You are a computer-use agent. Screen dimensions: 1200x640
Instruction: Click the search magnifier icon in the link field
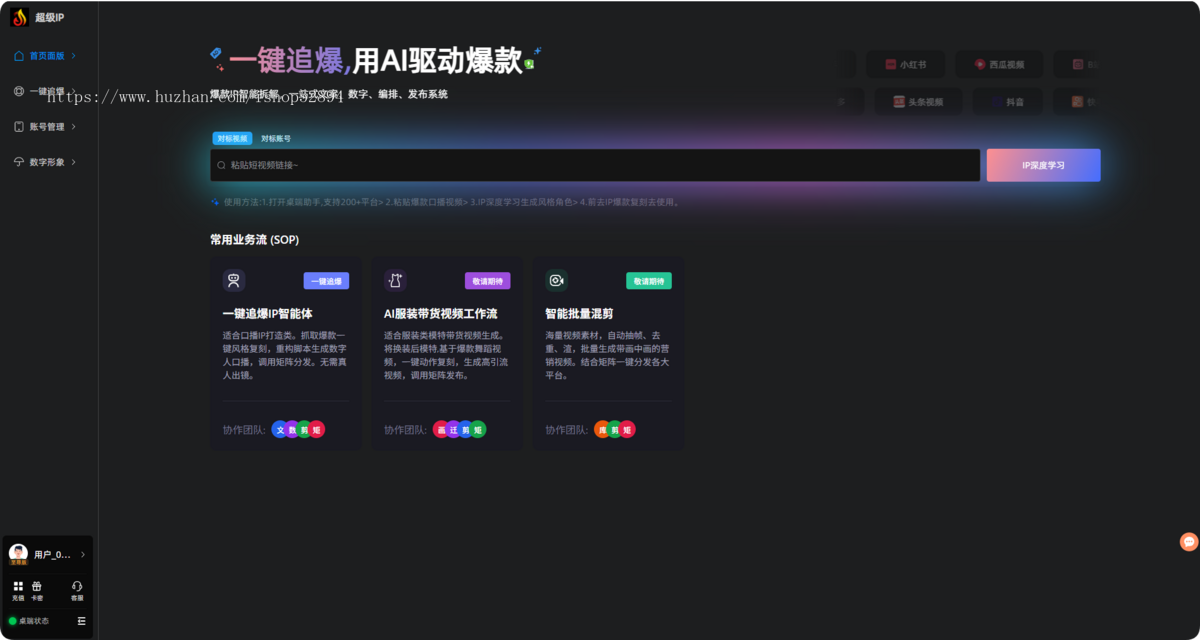pos(222,165)
